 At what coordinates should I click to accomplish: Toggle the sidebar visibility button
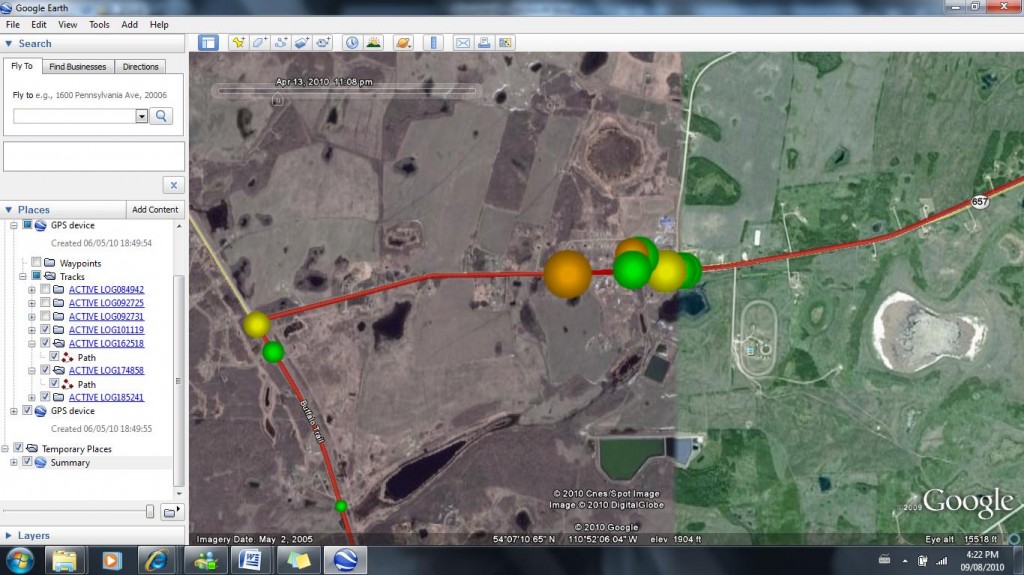208,43
